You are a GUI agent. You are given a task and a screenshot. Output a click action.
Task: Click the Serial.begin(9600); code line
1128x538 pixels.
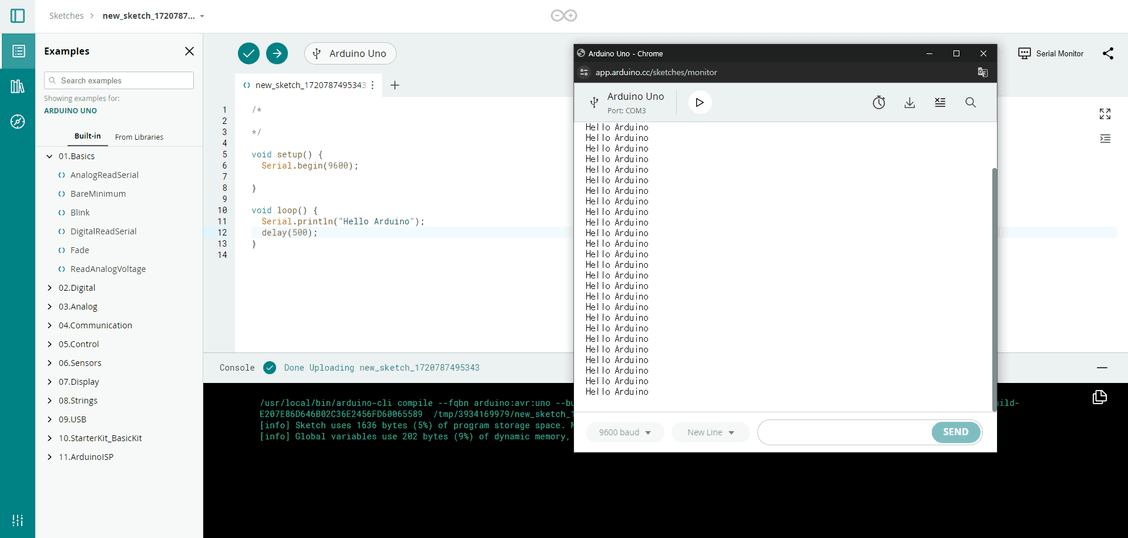point(309,165)
